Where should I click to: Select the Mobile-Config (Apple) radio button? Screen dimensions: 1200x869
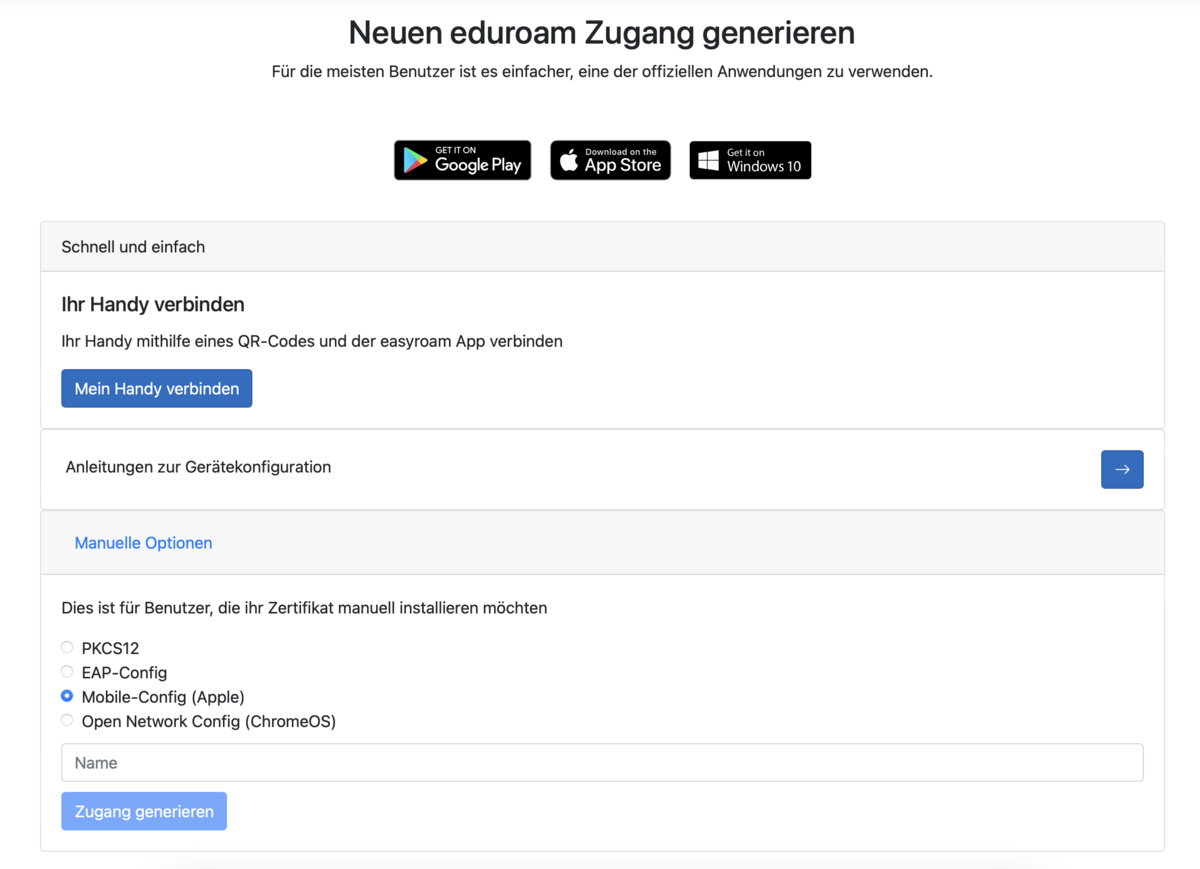67,696
